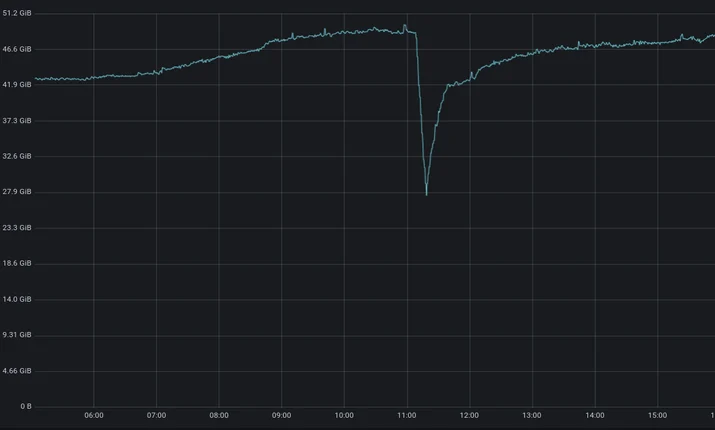Click the 09:00 time axis label

(x=281, y=415)
